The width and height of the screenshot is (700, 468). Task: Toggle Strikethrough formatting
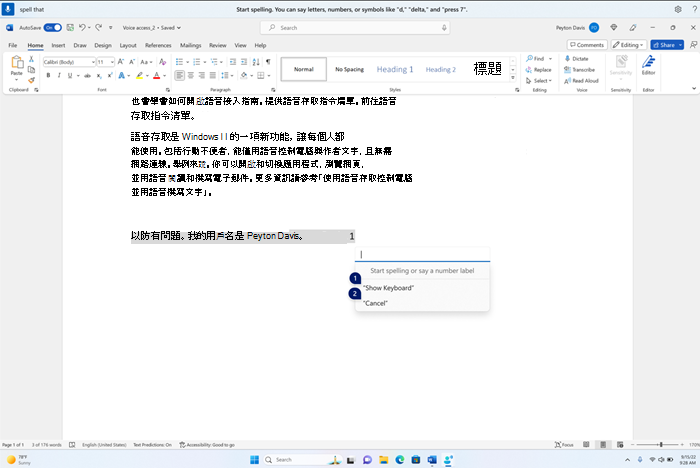88,75
